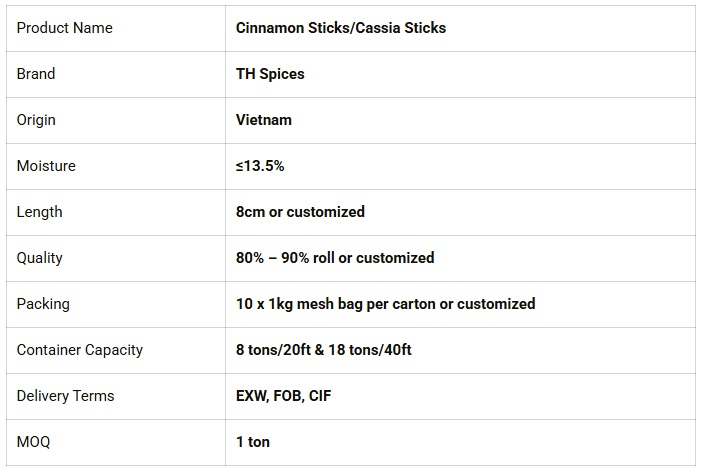Screen dimensions: 707x475
Task: Click the Packing label cell
Action: pyautogui.click(x=43, y=304)
